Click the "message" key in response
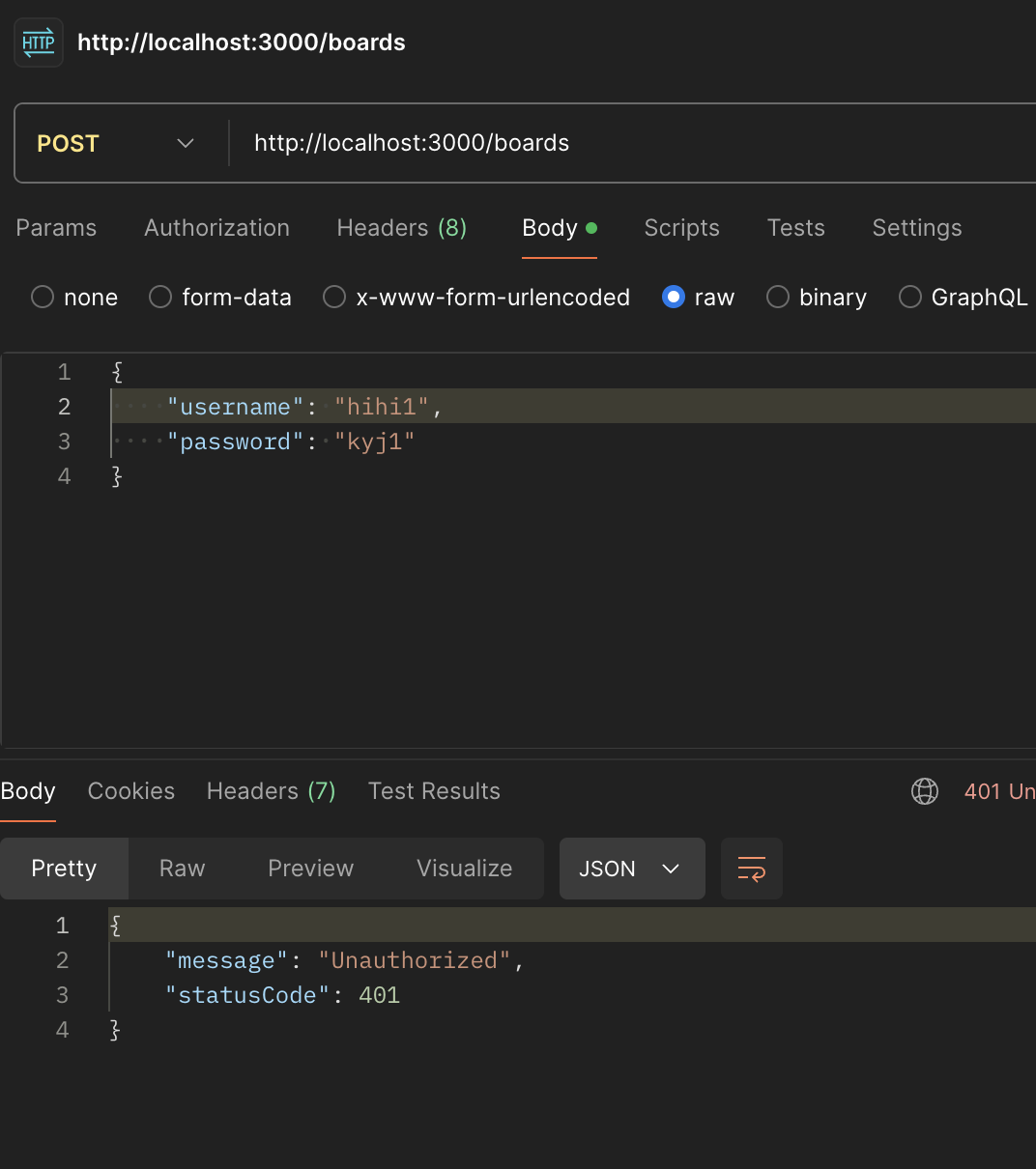 click(227, 960)
